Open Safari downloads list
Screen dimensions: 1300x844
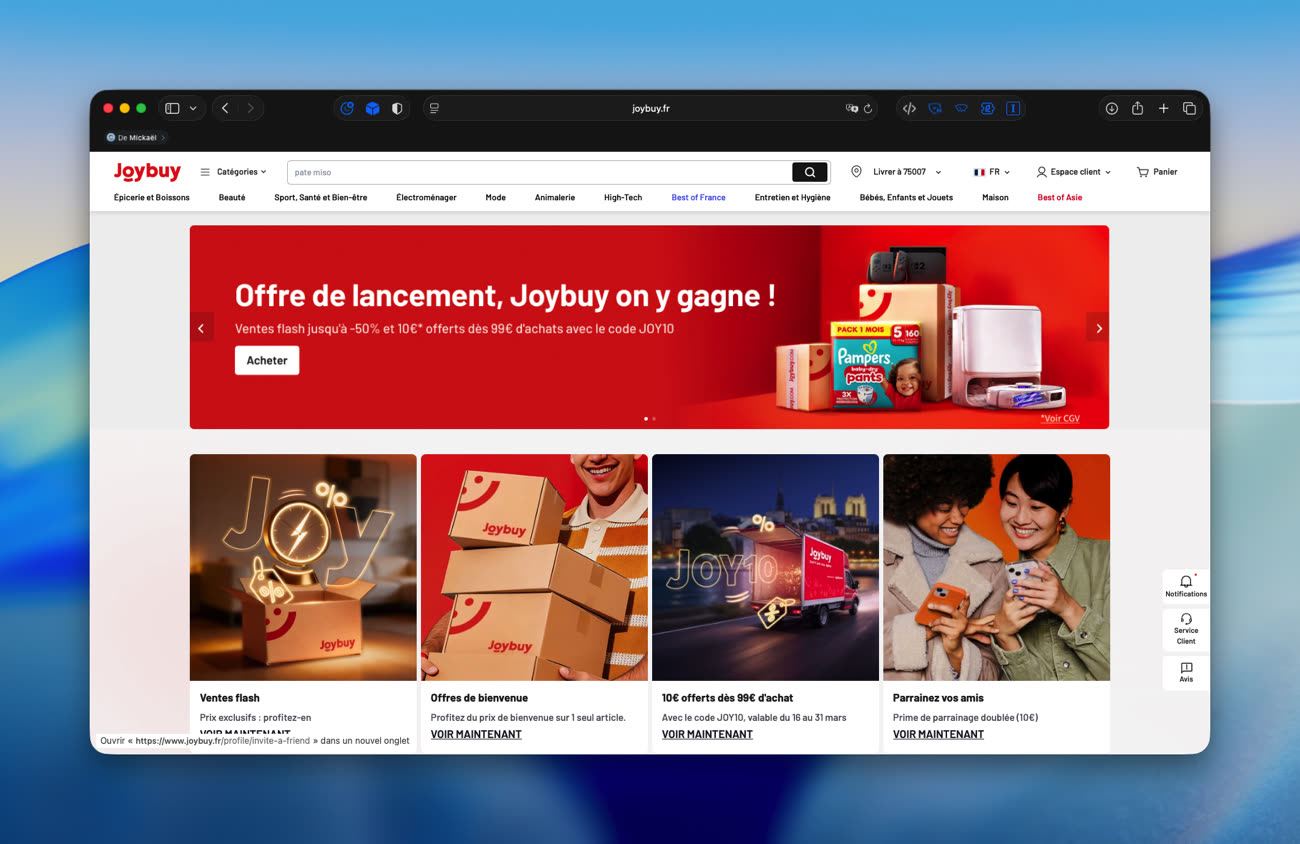tap(1111, 109)
